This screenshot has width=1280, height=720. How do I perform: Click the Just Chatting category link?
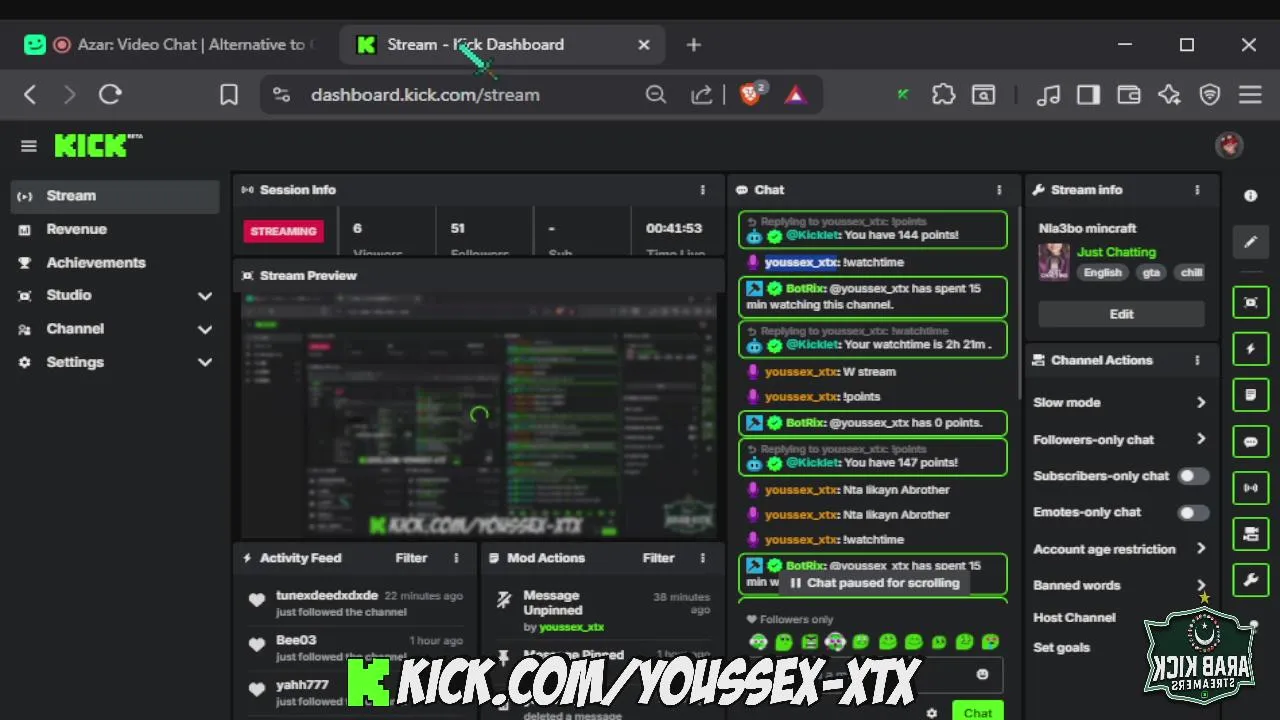tap(1116, 252)
